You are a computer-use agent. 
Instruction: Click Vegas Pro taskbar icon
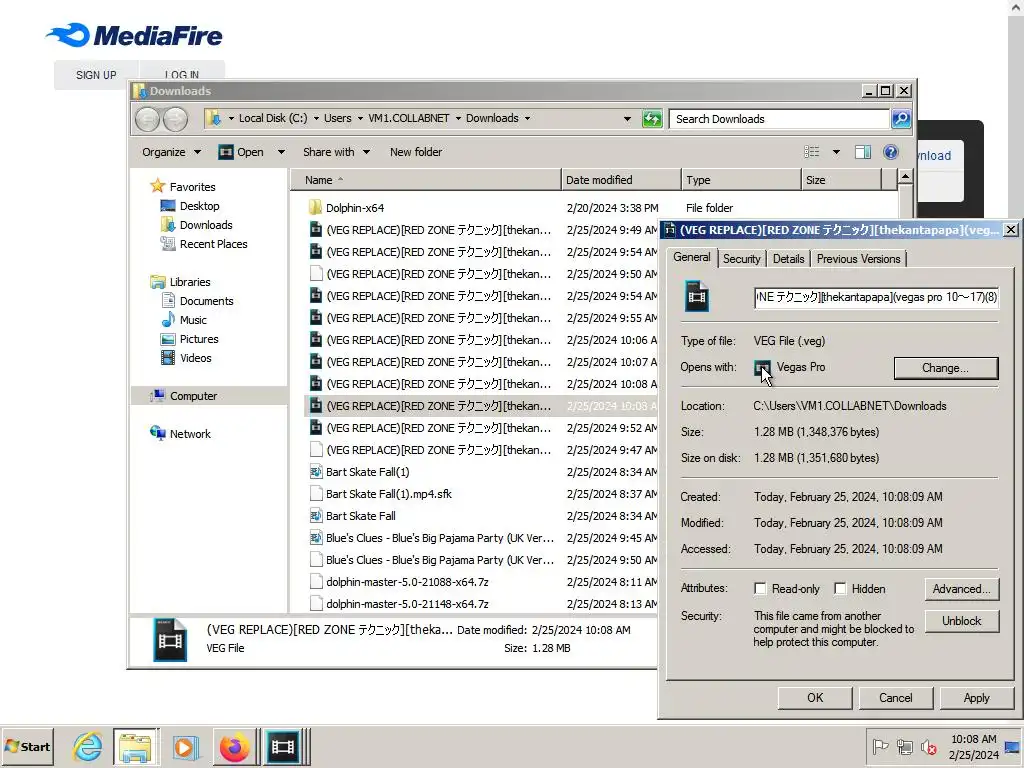pyautogui.click(x=283, y=746)
